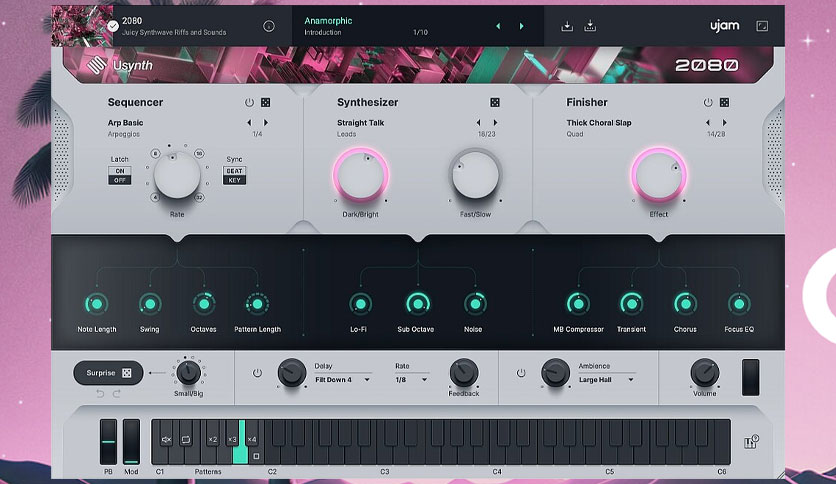Click the Sub Octave knob
Viewport: 836px width, 484px height.
click(418, 304)
